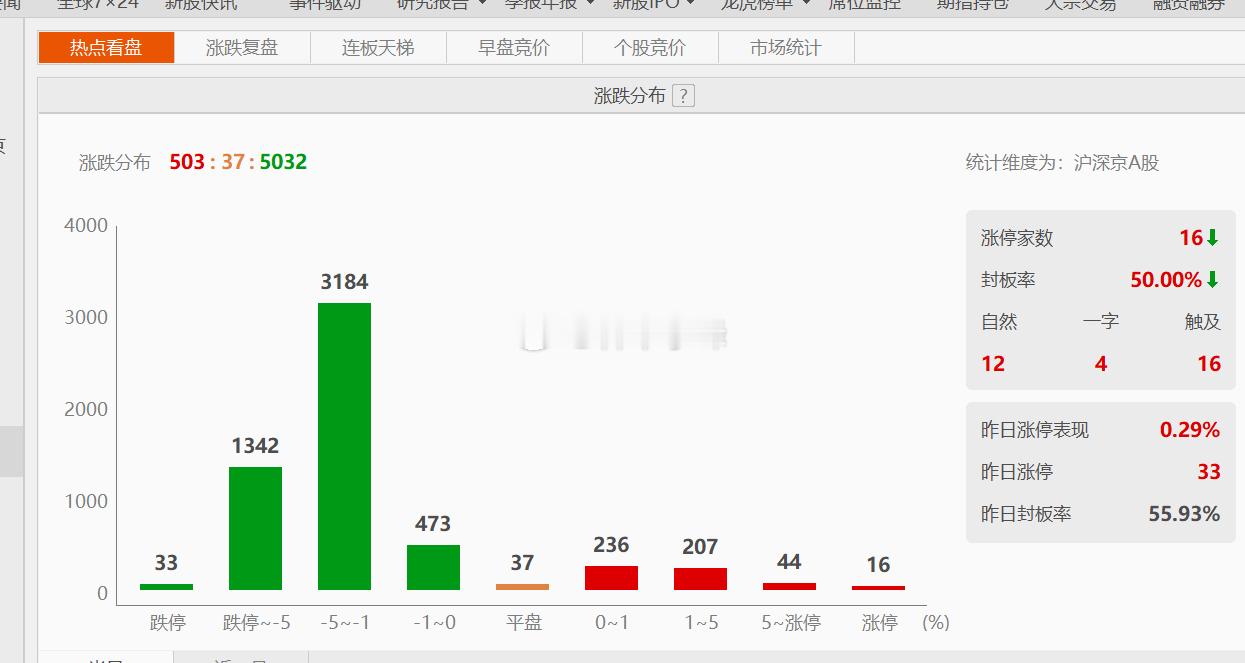This screenshot has height=663, width=1245.
Task: Click the green 跌停 bar valued 33
Action: tap(166, 587)
